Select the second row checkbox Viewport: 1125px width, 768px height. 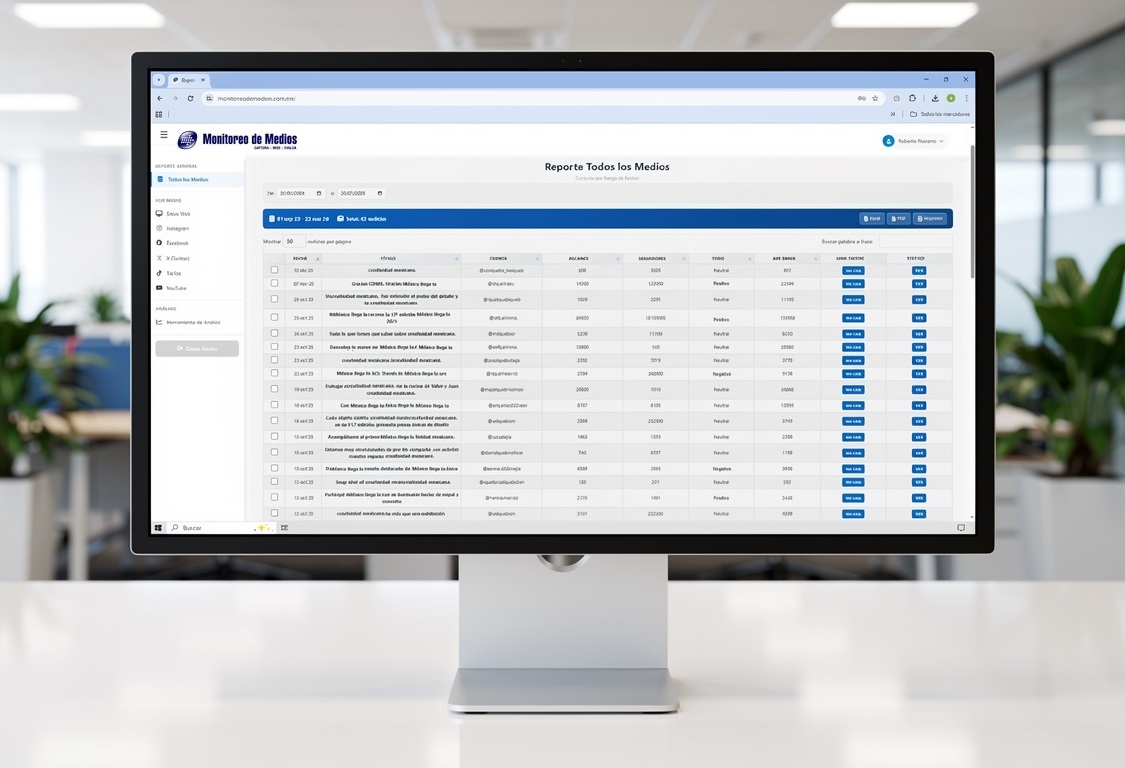tap(274, 283)
